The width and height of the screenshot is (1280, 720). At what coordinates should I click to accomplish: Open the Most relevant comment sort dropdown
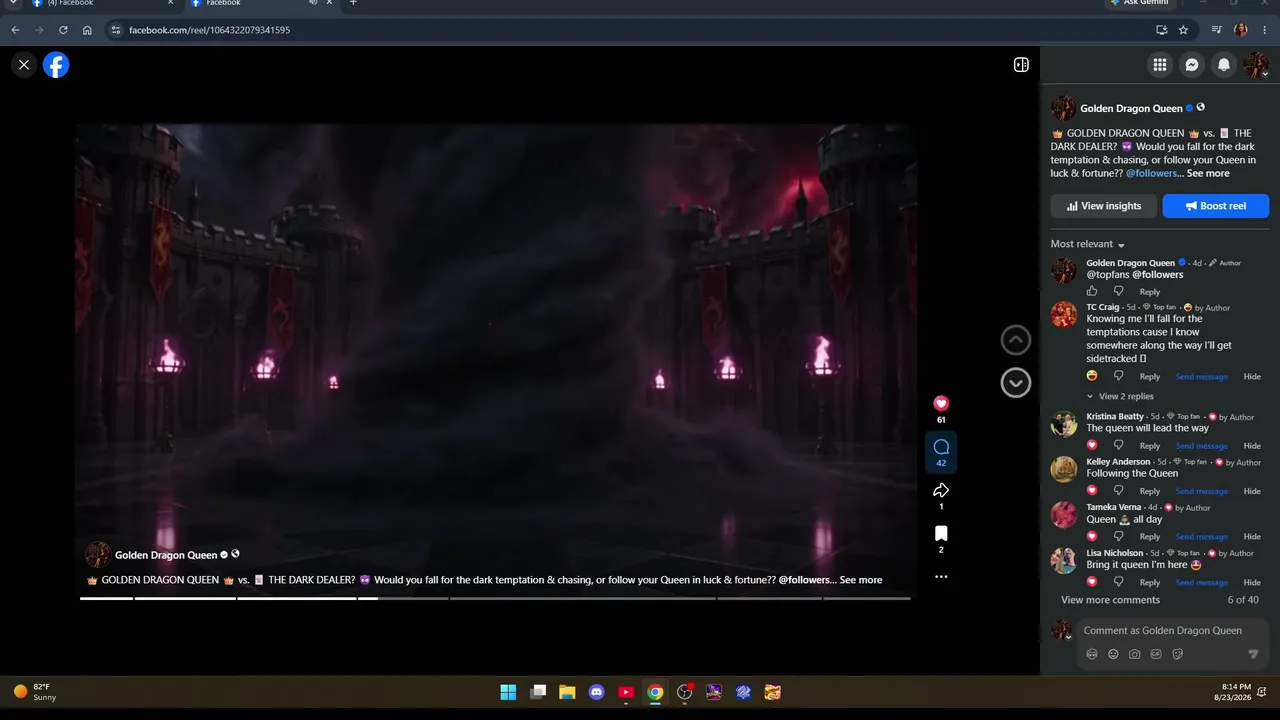coord(1088,244)
